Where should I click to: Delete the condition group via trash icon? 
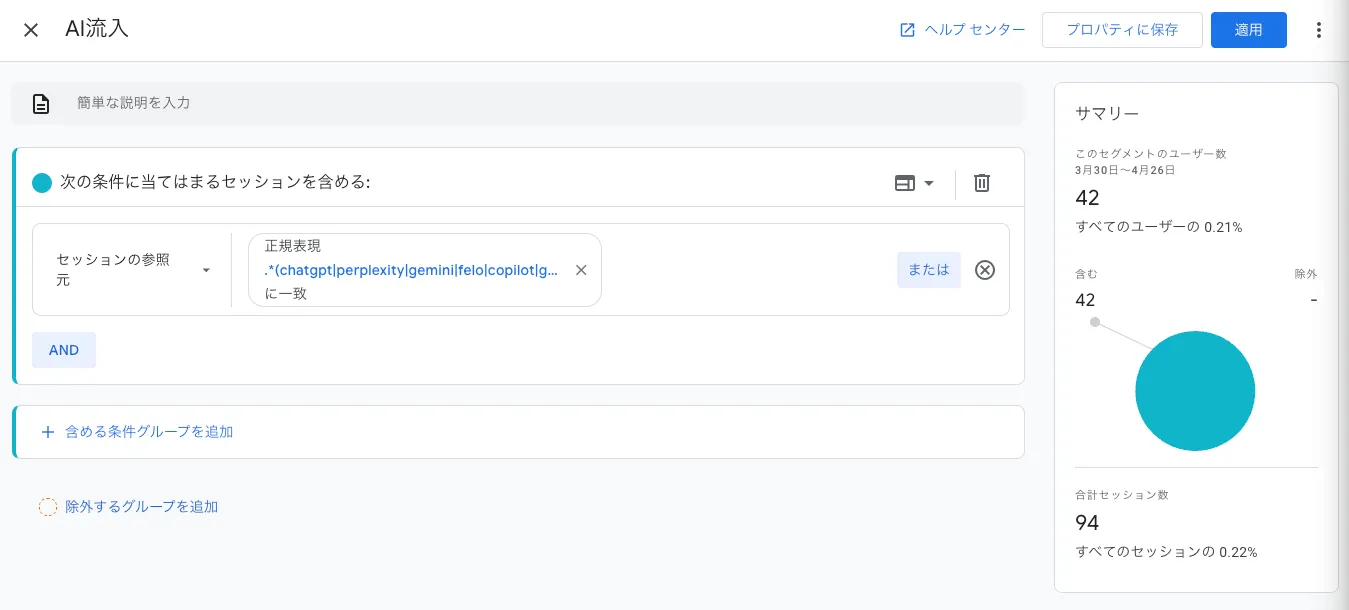pos(982,183)
